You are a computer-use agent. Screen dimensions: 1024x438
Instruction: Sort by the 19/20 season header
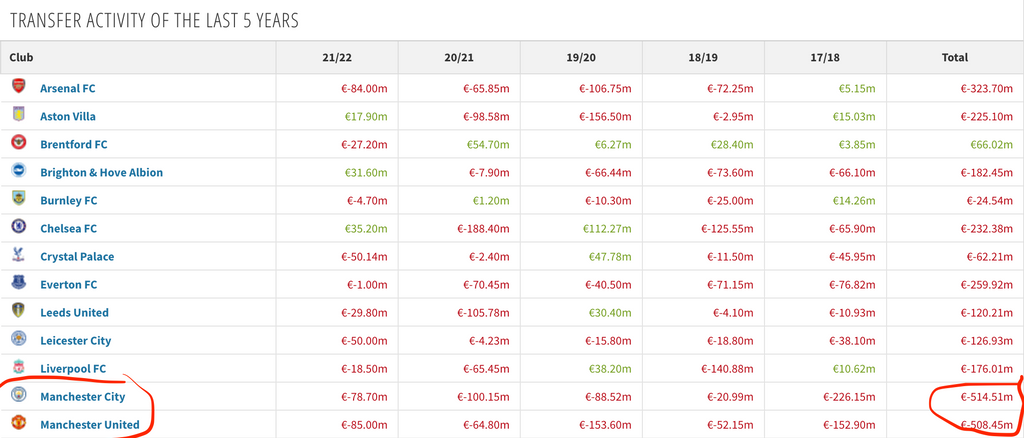pos(581,58)
